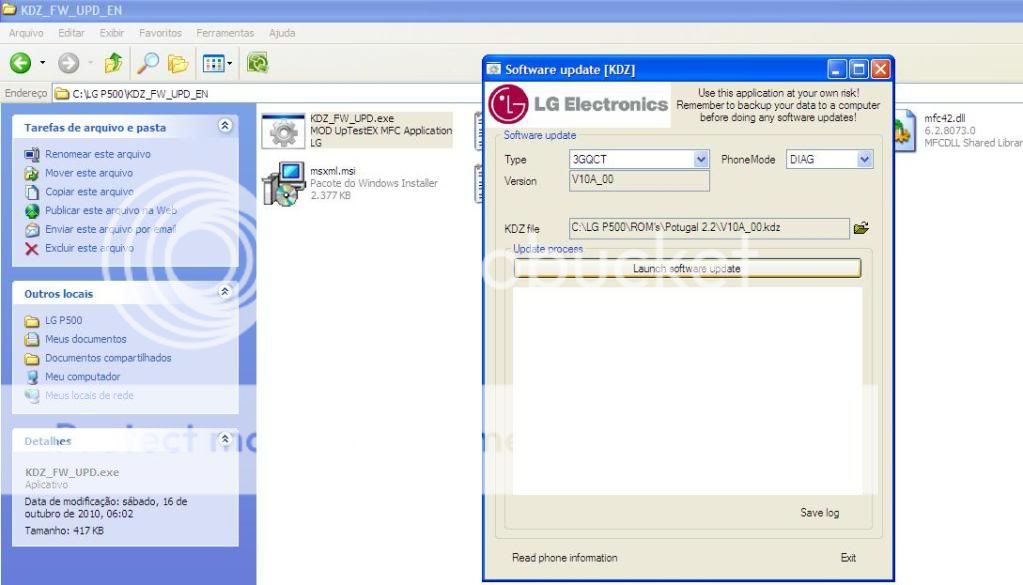Click Exit button in Software update
Viewport: 1023px width, 585px height.
[x=848, y=558]
